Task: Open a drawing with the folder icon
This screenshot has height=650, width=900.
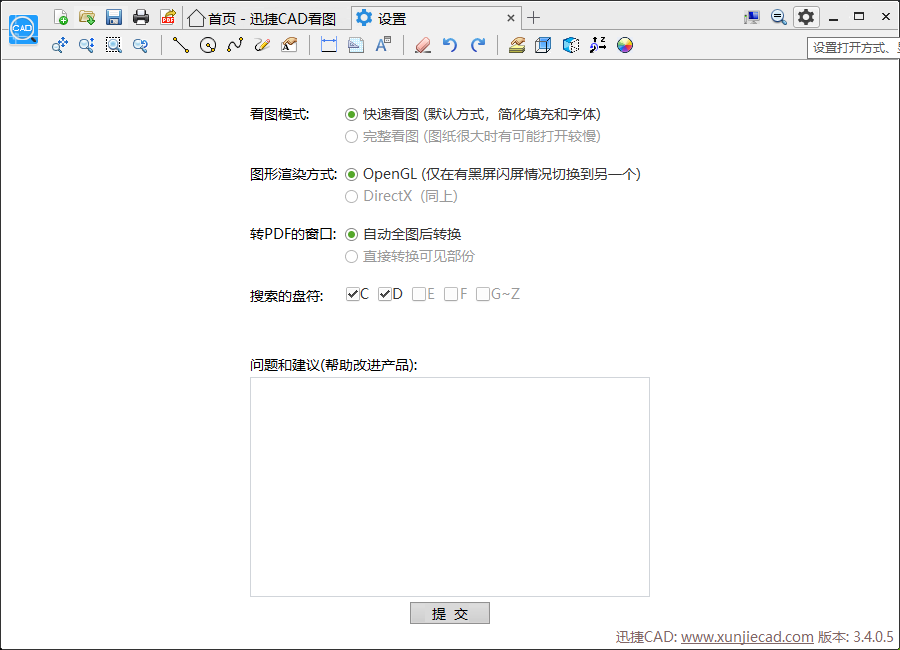Action: [x=87, y=17]
